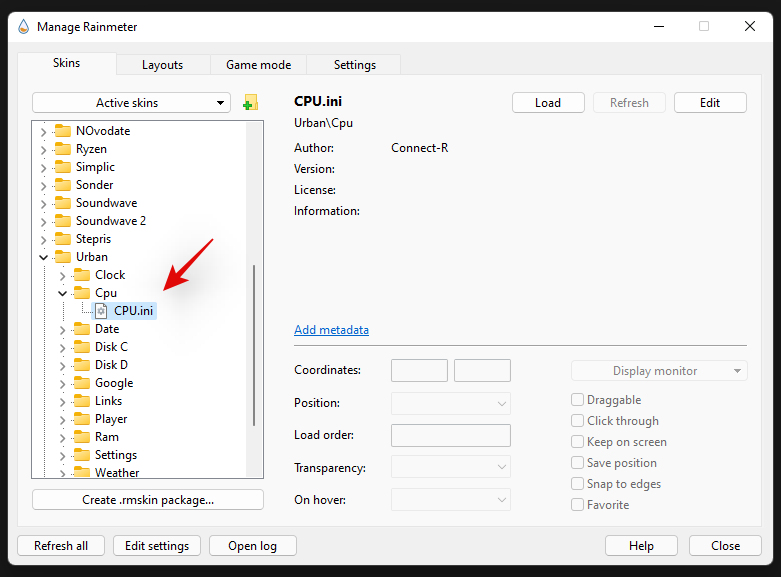Click the Load button
781x577 pixels.
(x=548, y=103)
